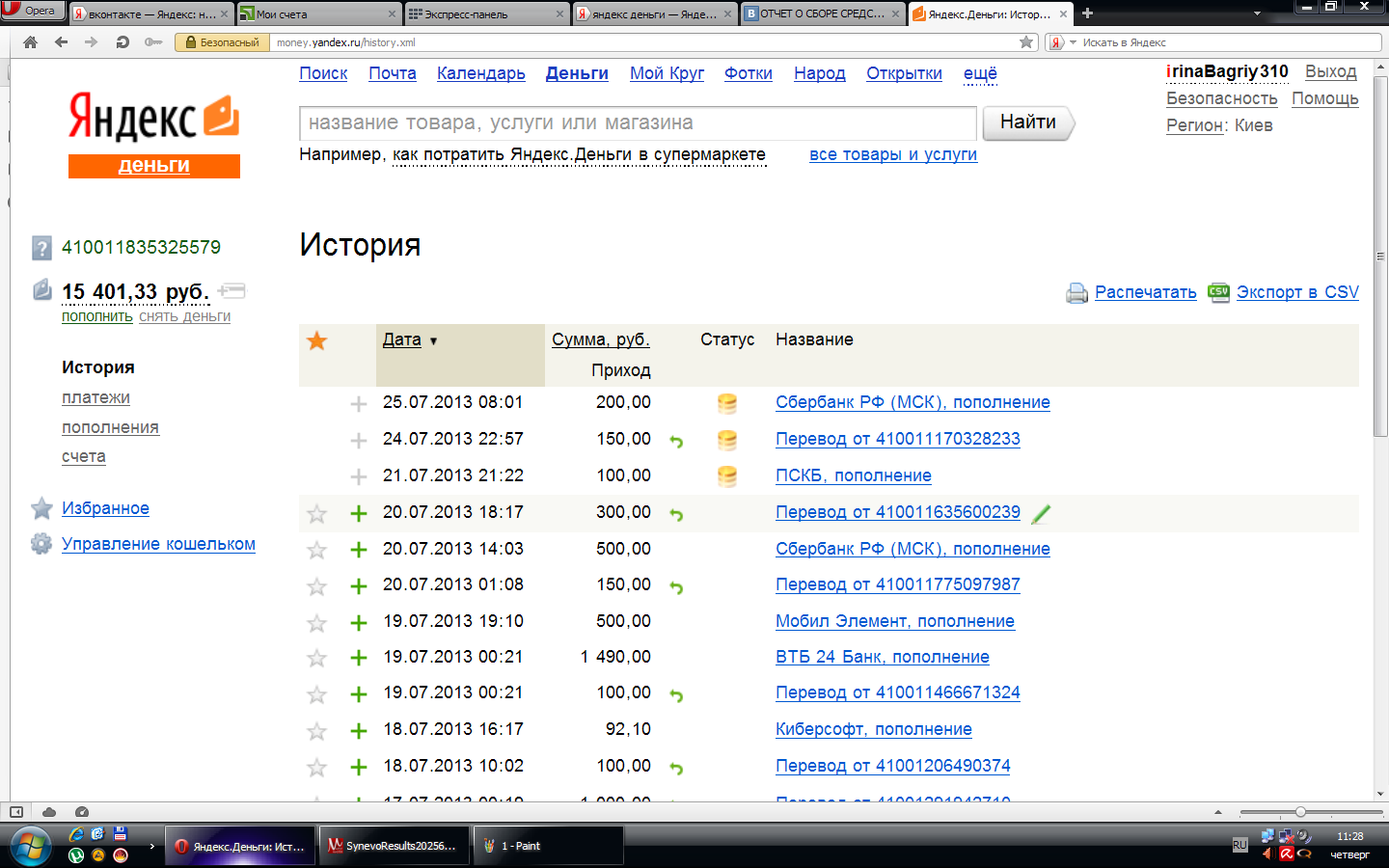1389x868 pixels.
Task: Click the favorites column header star
Action: click(316, 340)
